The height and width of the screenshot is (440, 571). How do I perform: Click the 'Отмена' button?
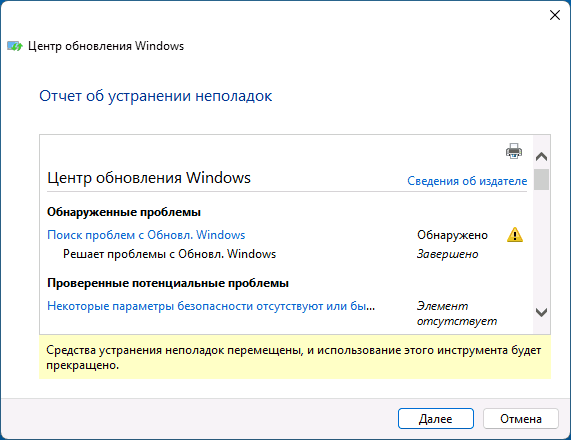click(x=521, y=419)
